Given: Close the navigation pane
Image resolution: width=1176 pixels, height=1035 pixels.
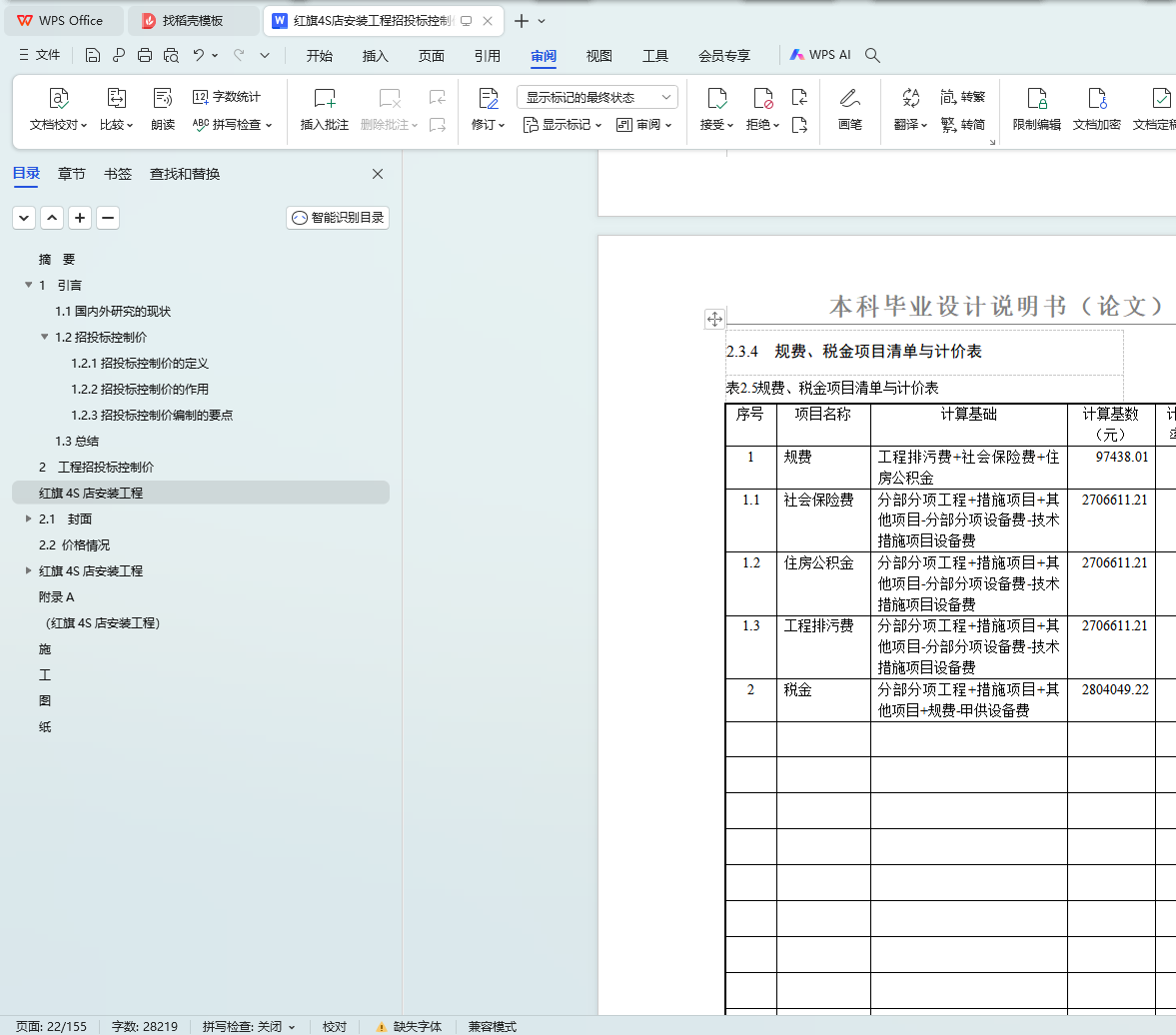Looking at the screenshot, I should (x=378, y=174).
